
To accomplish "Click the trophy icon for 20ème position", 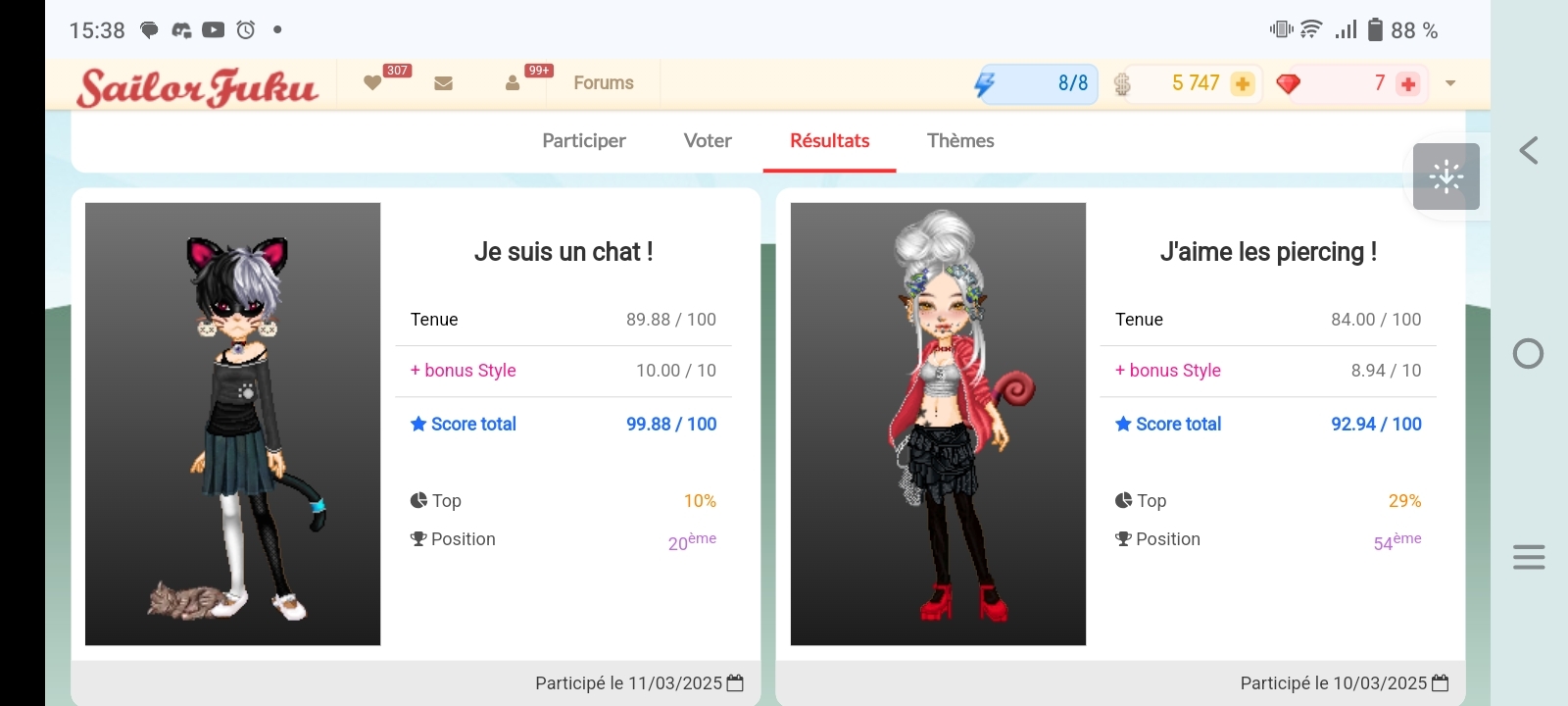I will (x=418, y=538).
